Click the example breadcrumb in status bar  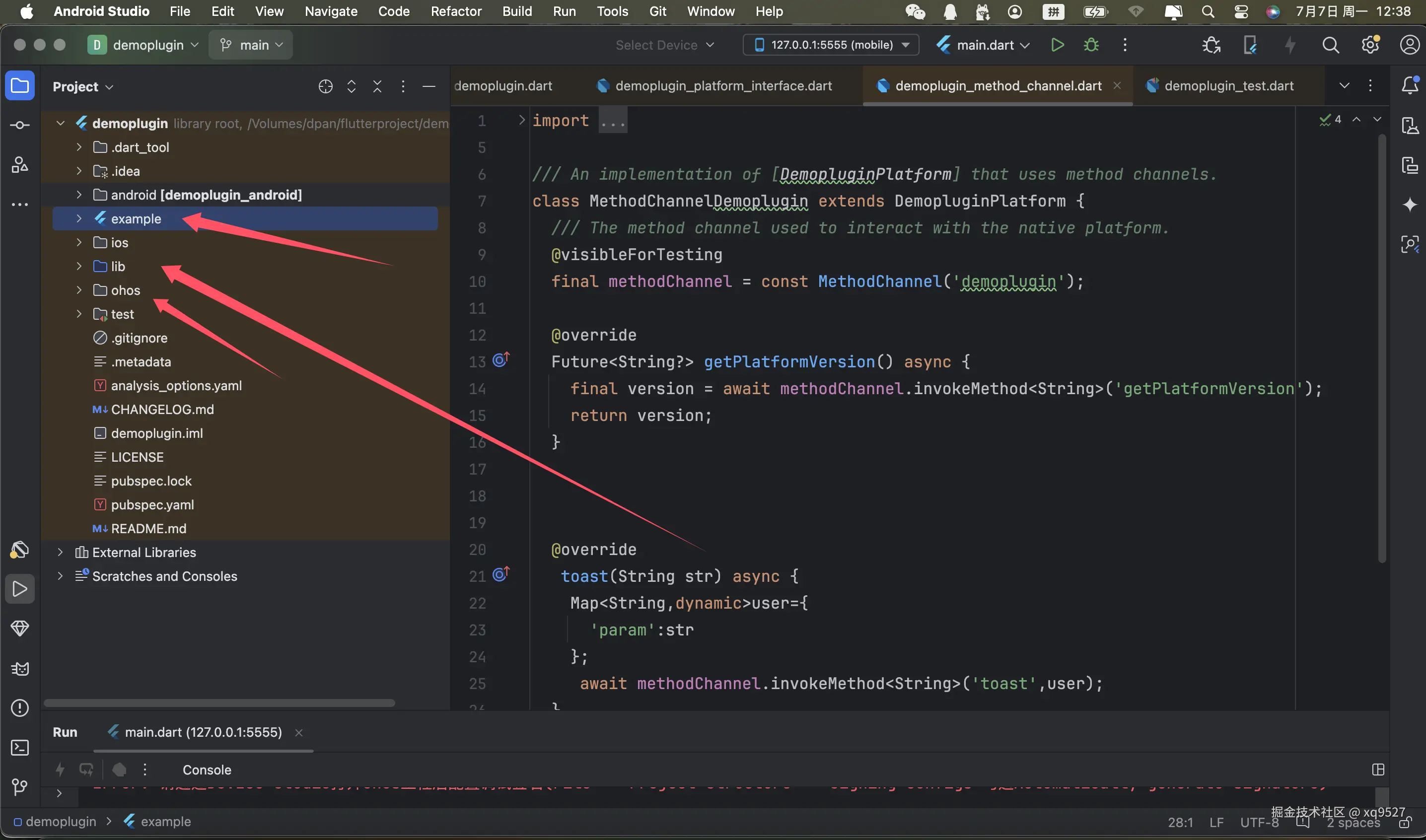(165, 821)
